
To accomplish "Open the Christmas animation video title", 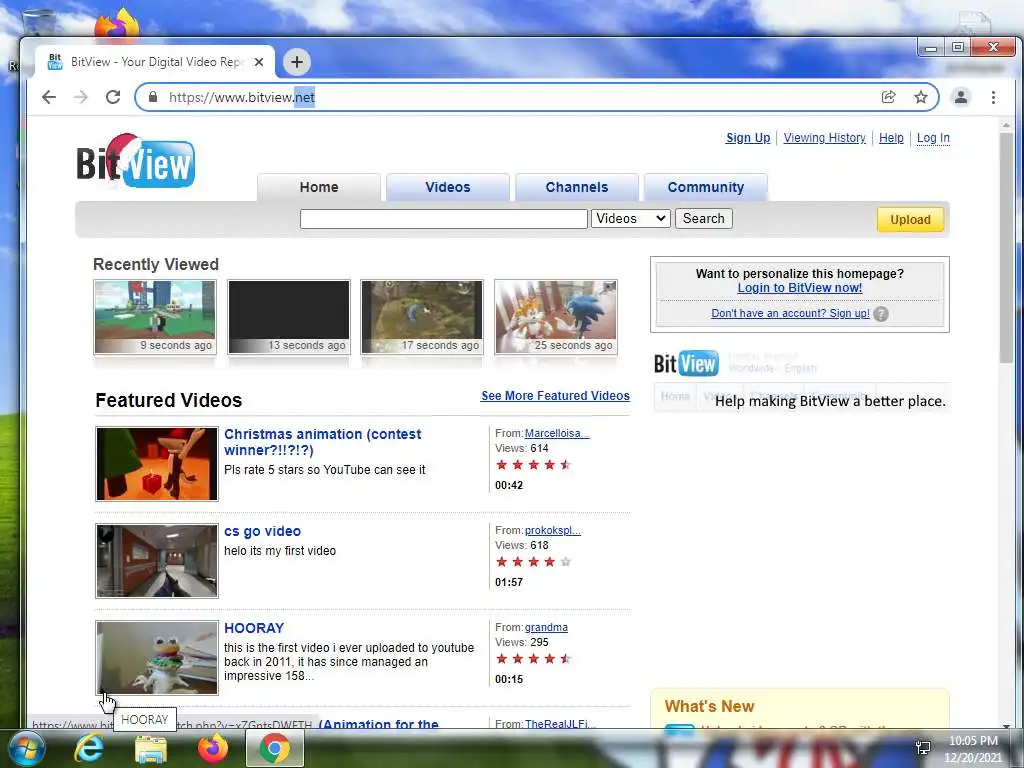I will (x=323, y=442).
